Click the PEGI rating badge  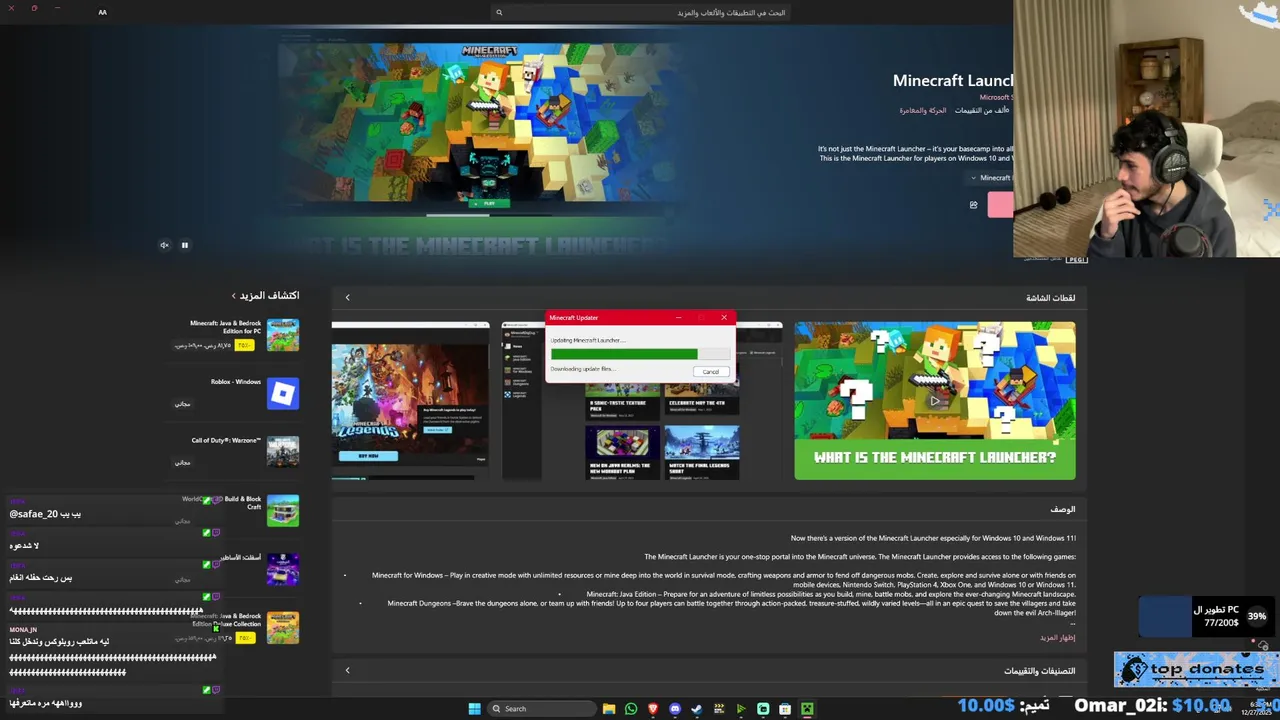1076,260
